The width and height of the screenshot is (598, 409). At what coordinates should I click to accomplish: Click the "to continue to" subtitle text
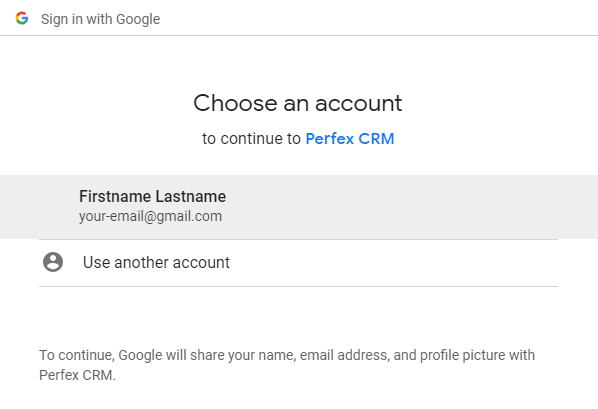coord(251,139)
